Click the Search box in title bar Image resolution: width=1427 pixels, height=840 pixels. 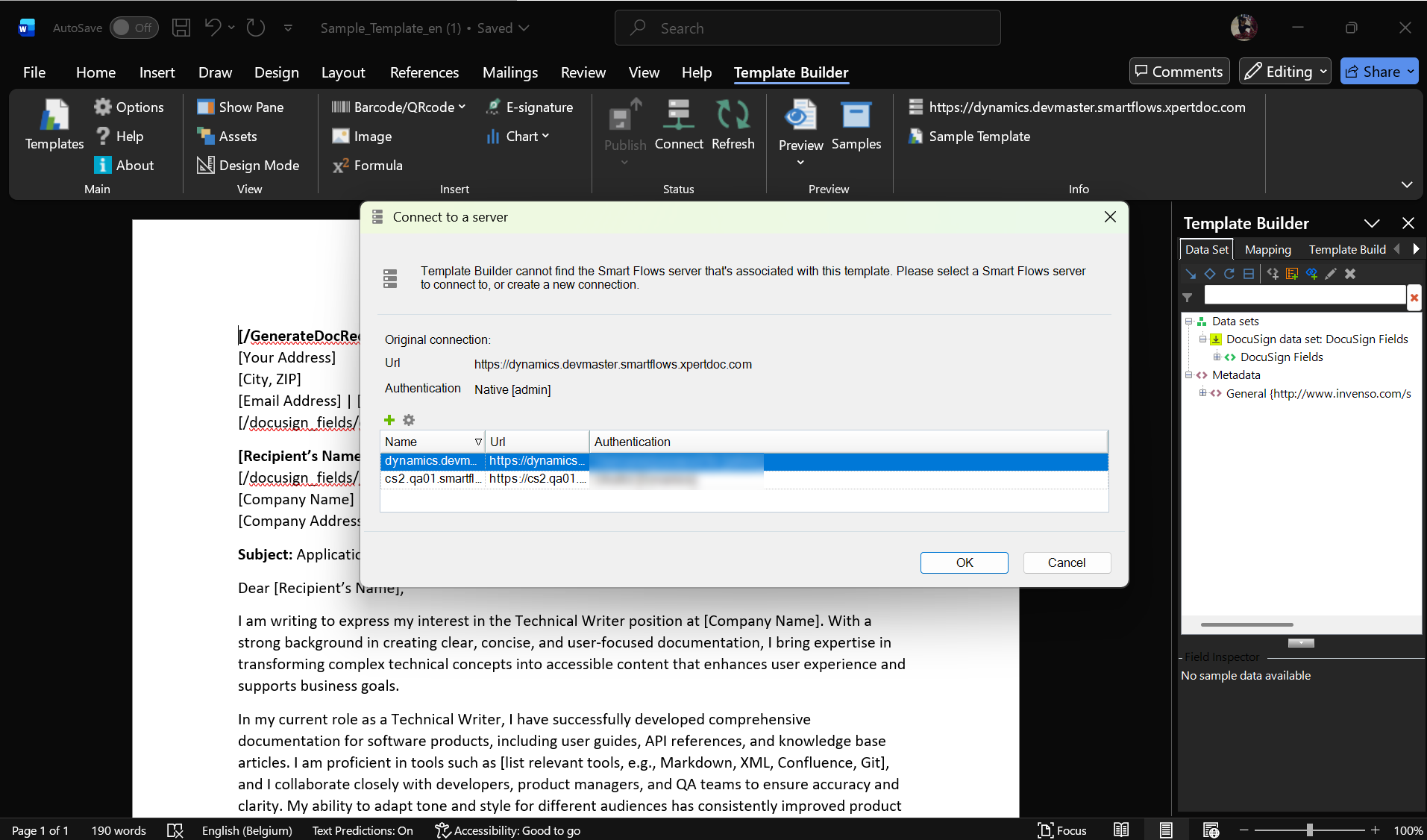tap(807, 28)
